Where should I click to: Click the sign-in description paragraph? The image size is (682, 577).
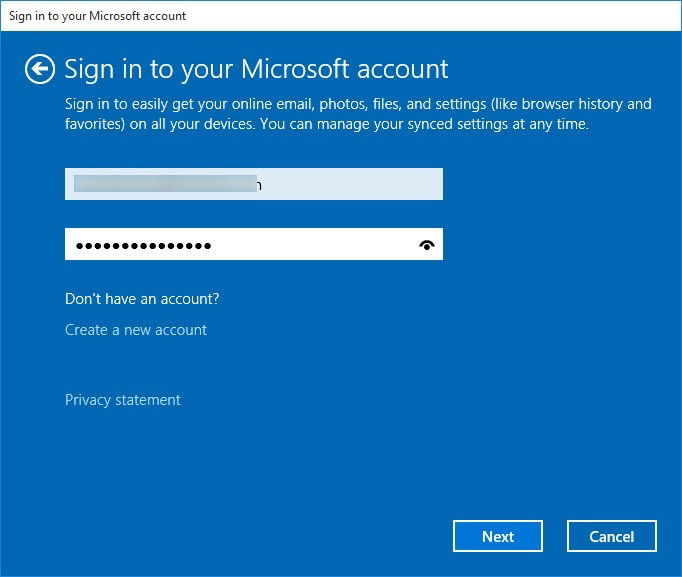pos(358,114)
